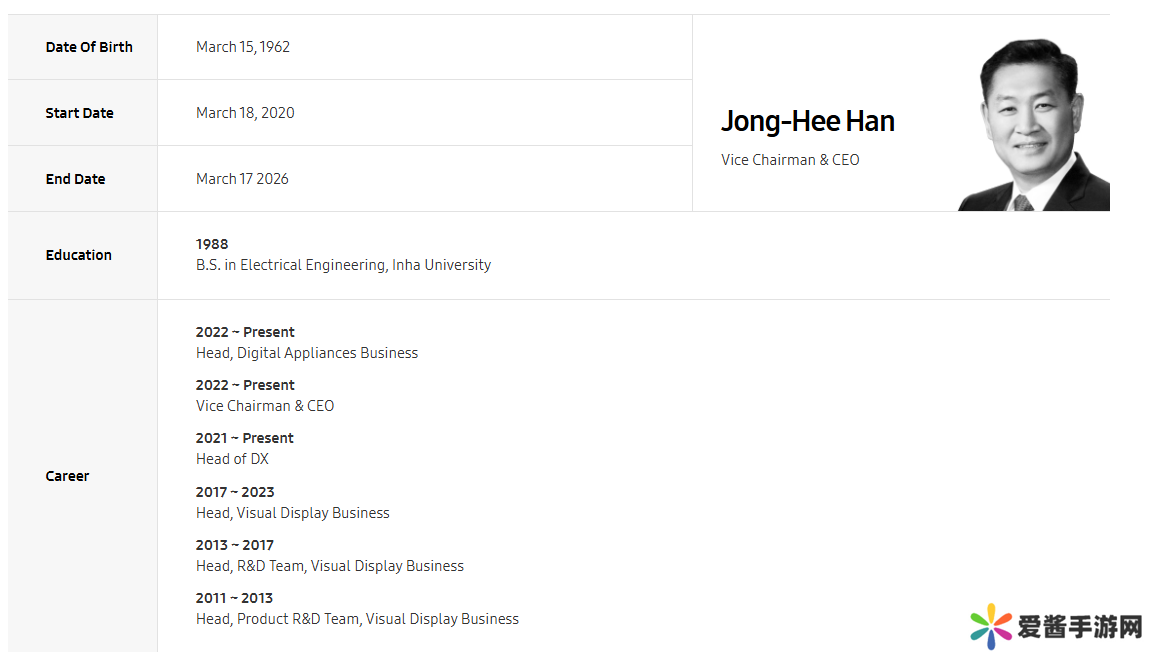Screen dimensions: 1156x652
Task: Click the Head, Product R&D Team entry
Action: (x=357, y=619)
